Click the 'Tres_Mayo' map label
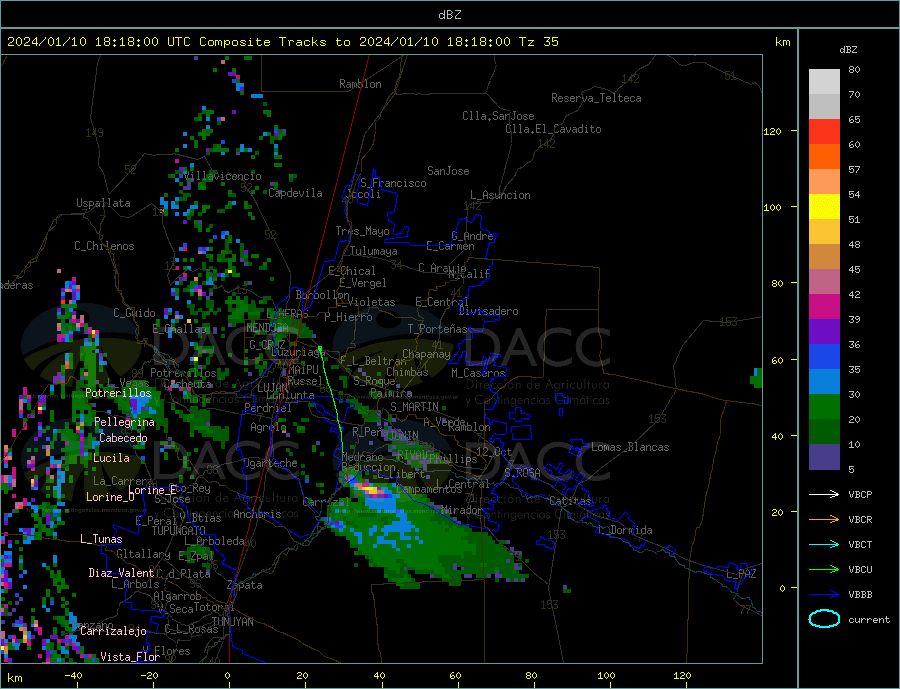The width and height of the screenshot is (900, 689). 362,231
